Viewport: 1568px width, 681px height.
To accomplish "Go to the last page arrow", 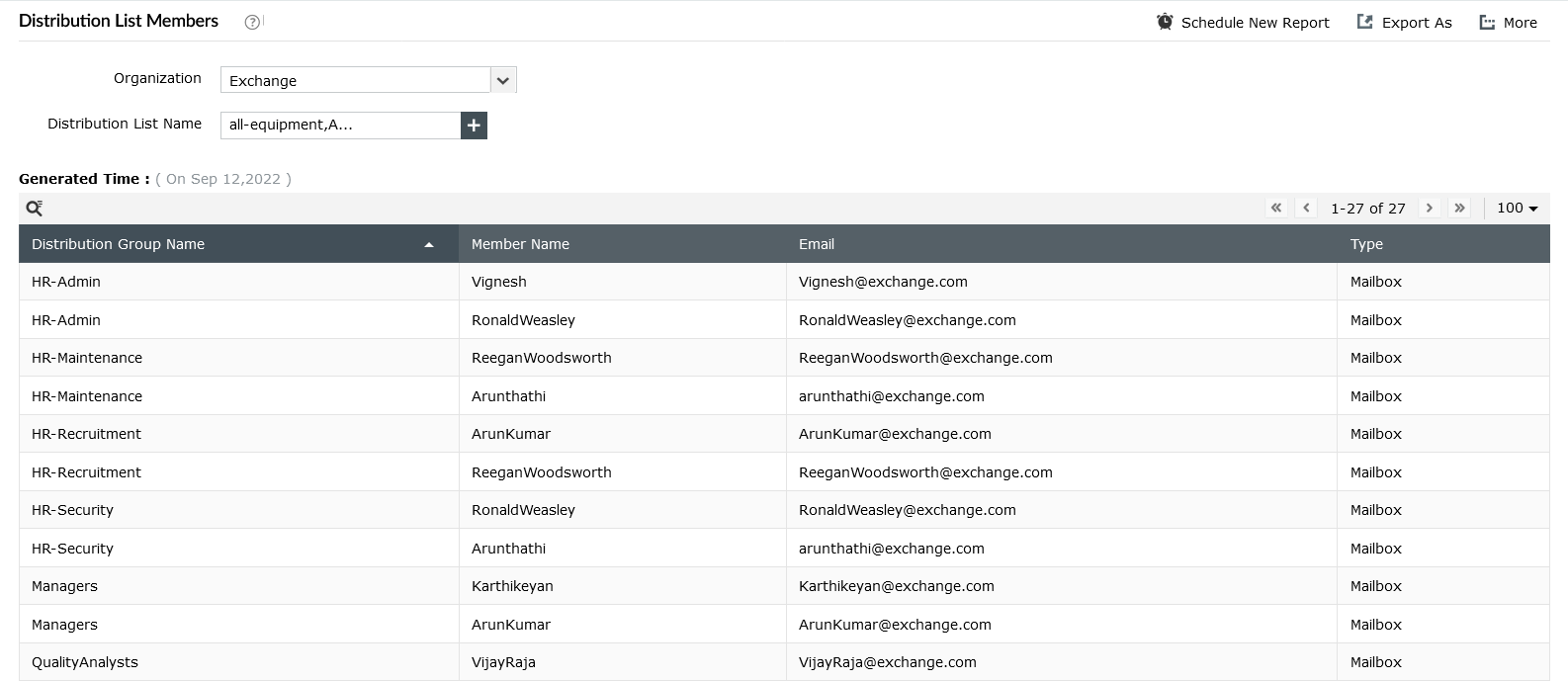I will tap(1459, 208).
